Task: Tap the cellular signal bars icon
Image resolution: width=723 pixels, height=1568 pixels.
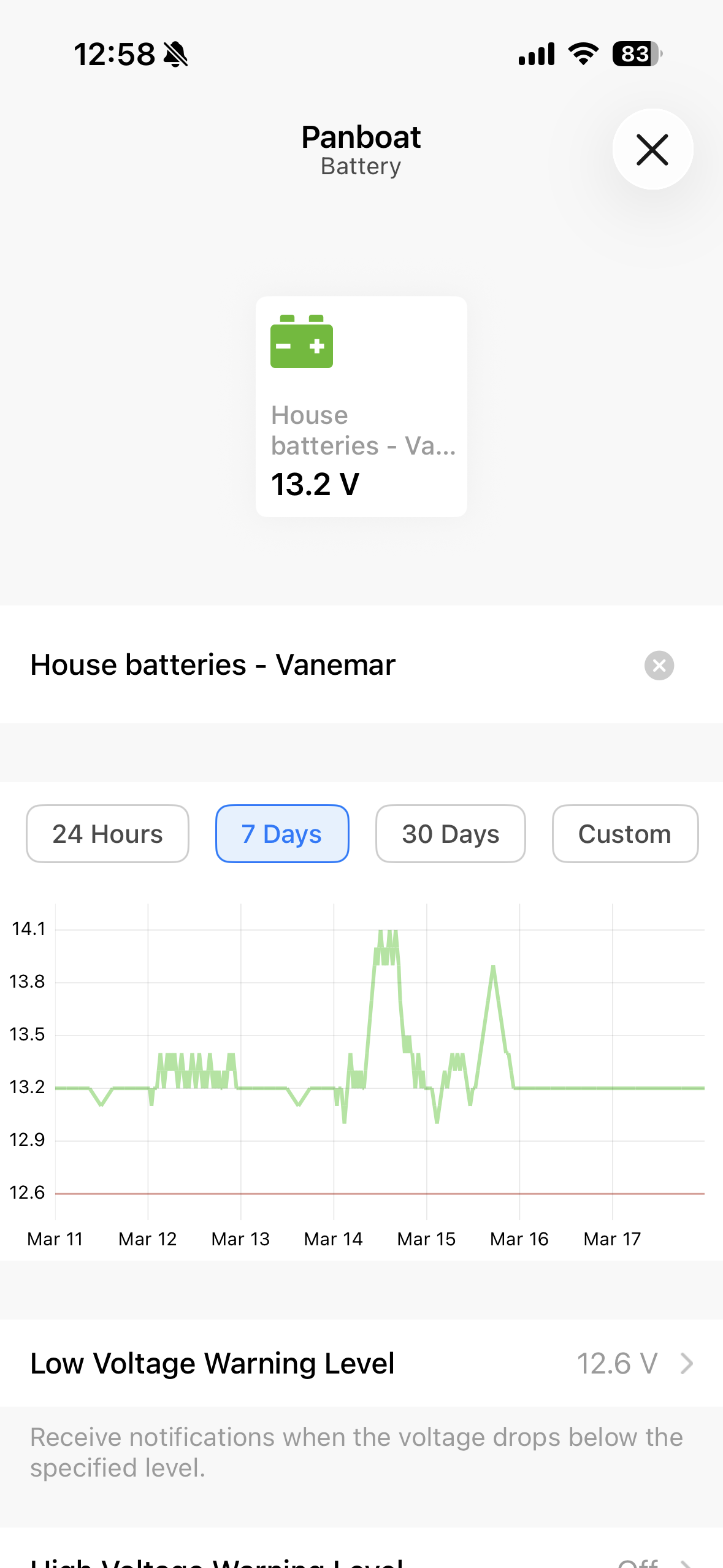Action: pyautogui.click(x=537, y=54)
